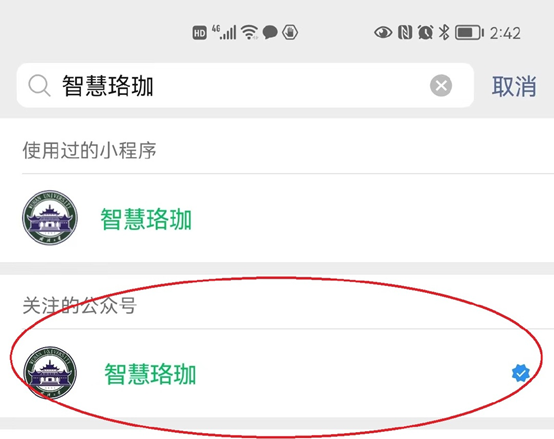Tap the Wi-Fi status icon

coord(249,32)
